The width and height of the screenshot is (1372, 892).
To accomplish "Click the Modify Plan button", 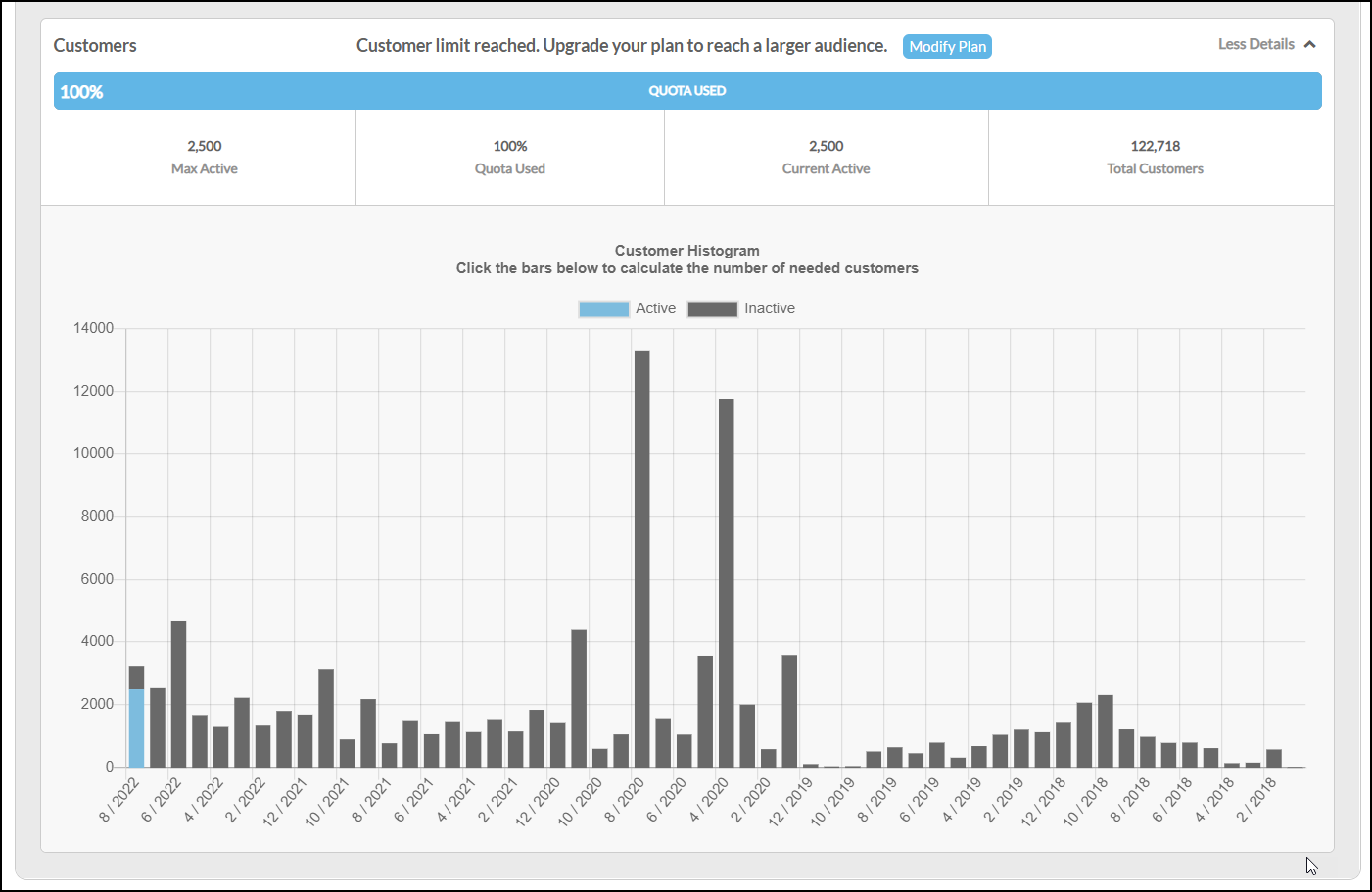I will [x=947, y=47].
